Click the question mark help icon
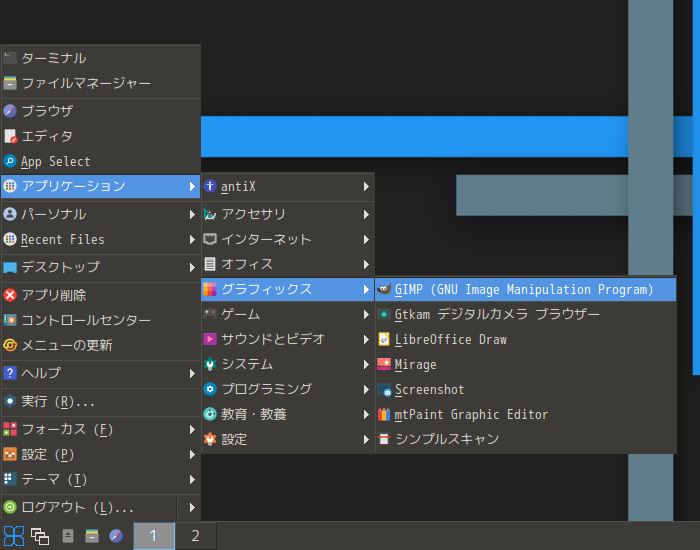This screenshot has width=700, height=550. pyautogui.click(x=10, y=373)
